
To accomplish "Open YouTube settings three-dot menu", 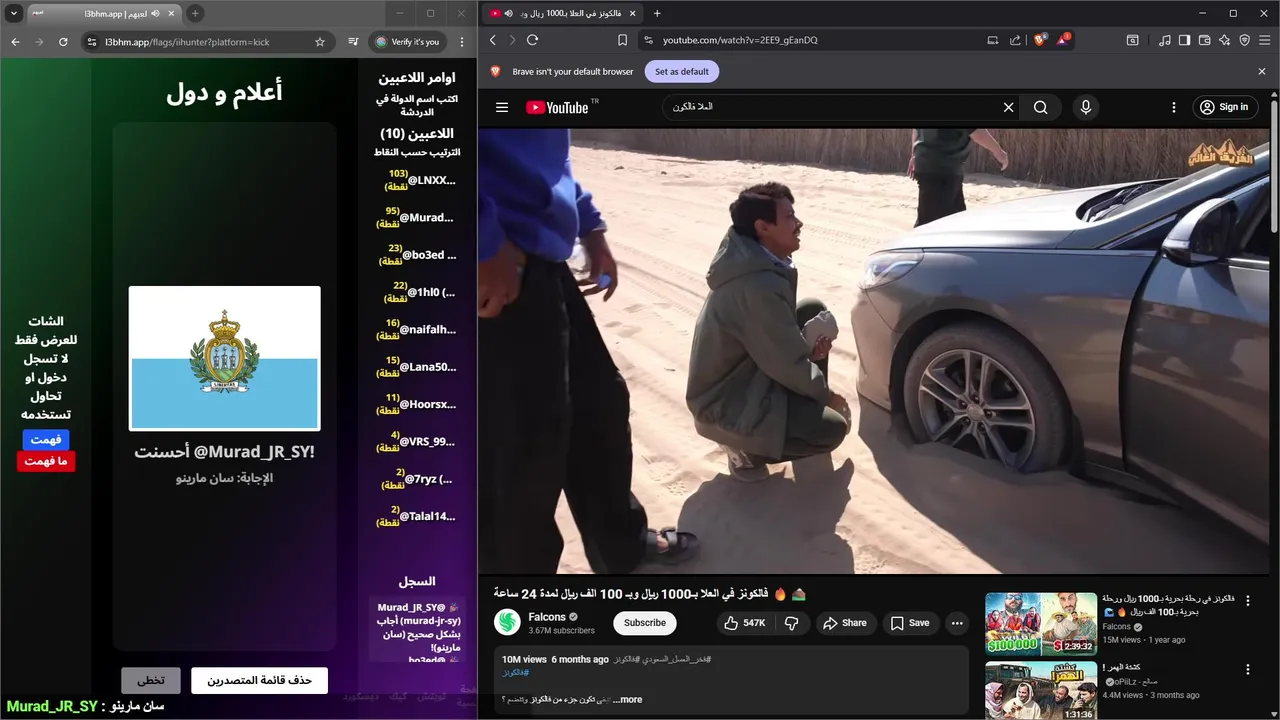I will coord(1174,107).
